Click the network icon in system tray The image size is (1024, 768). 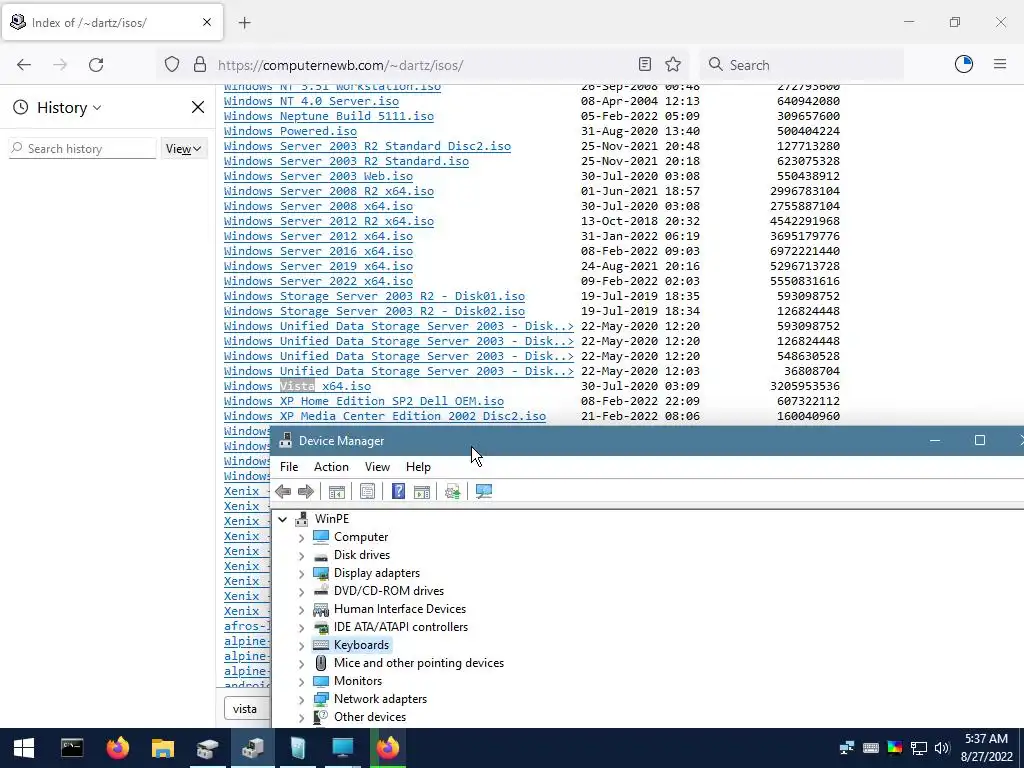919,748
